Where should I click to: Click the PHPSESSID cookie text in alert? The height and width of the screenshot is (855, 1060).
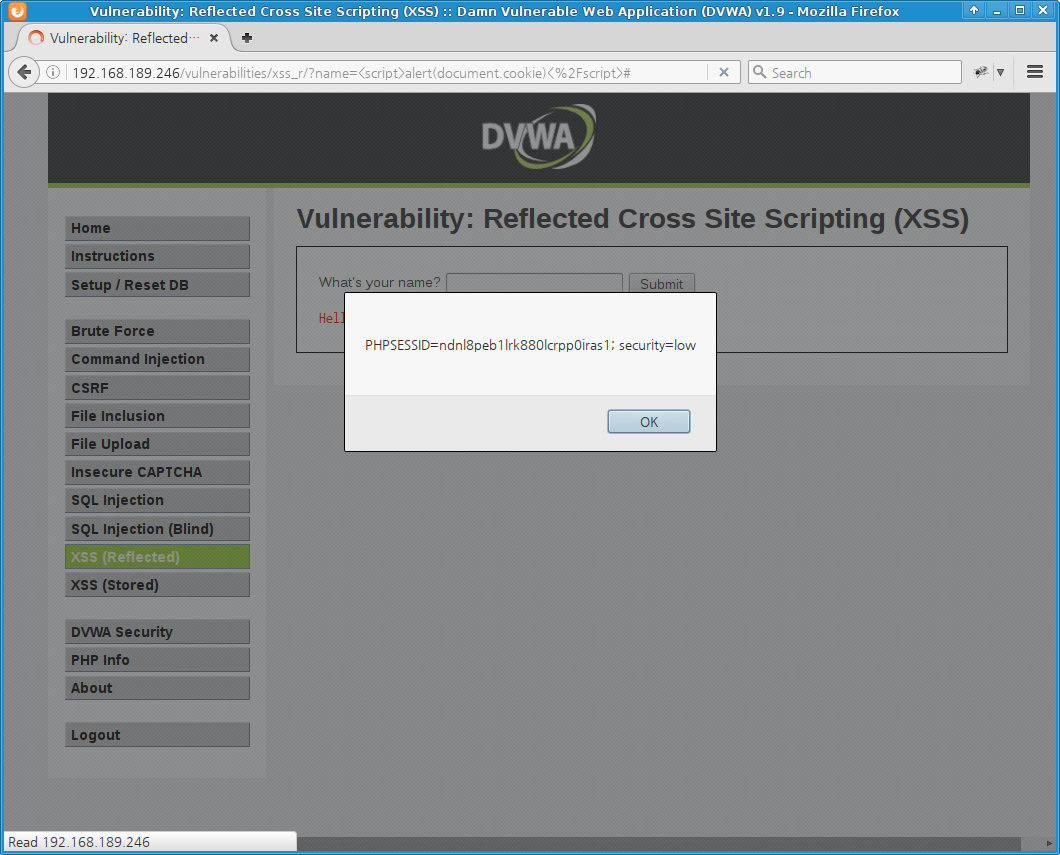coord(530,345)
